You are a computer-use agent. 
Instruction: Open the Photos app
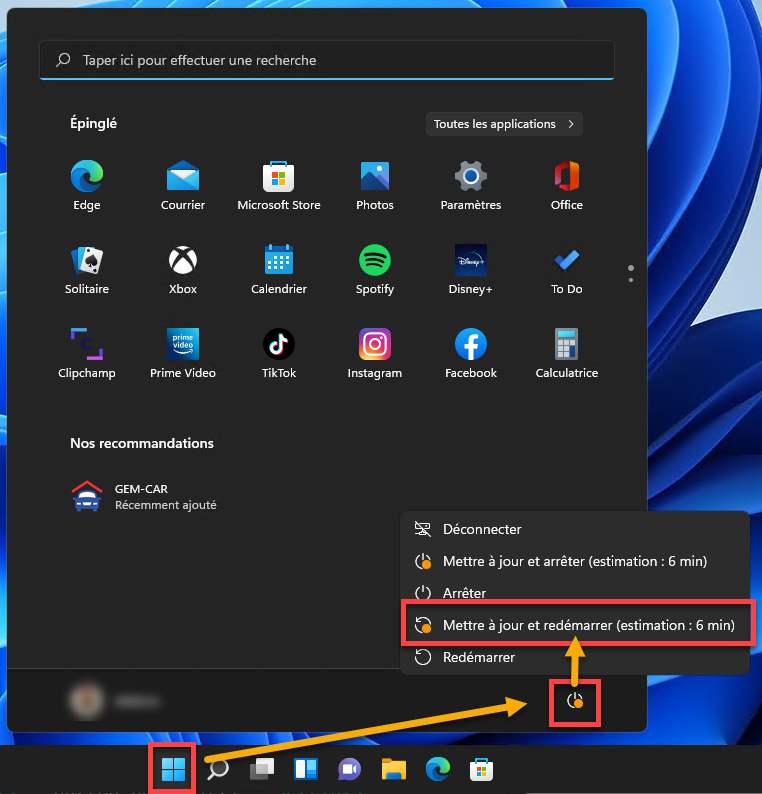click(375, 185)
